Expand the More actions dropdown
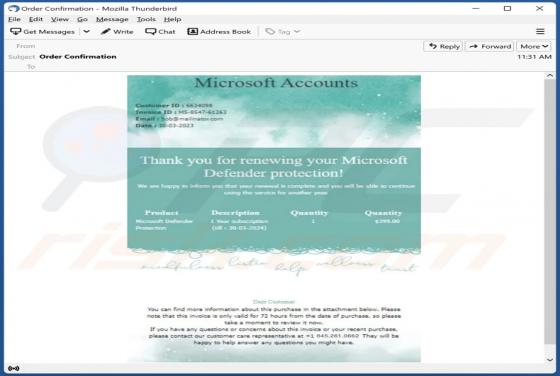The image size is (560, 376). coord(534,46)
